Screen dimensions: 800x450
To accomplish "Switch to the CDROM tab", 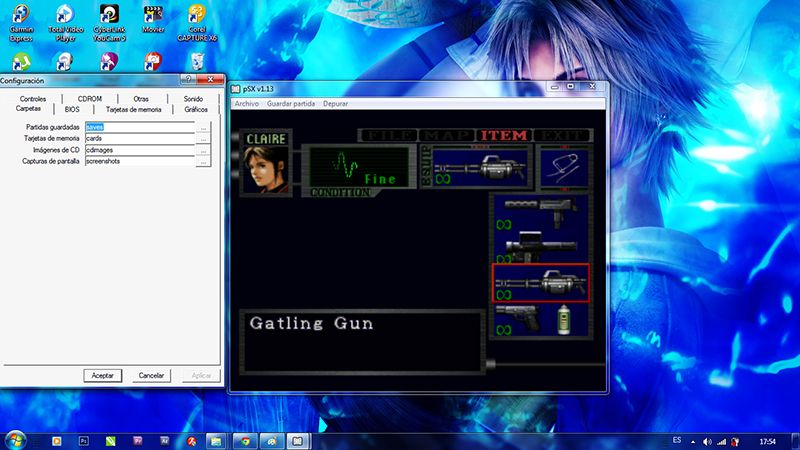I will [90, 98].
